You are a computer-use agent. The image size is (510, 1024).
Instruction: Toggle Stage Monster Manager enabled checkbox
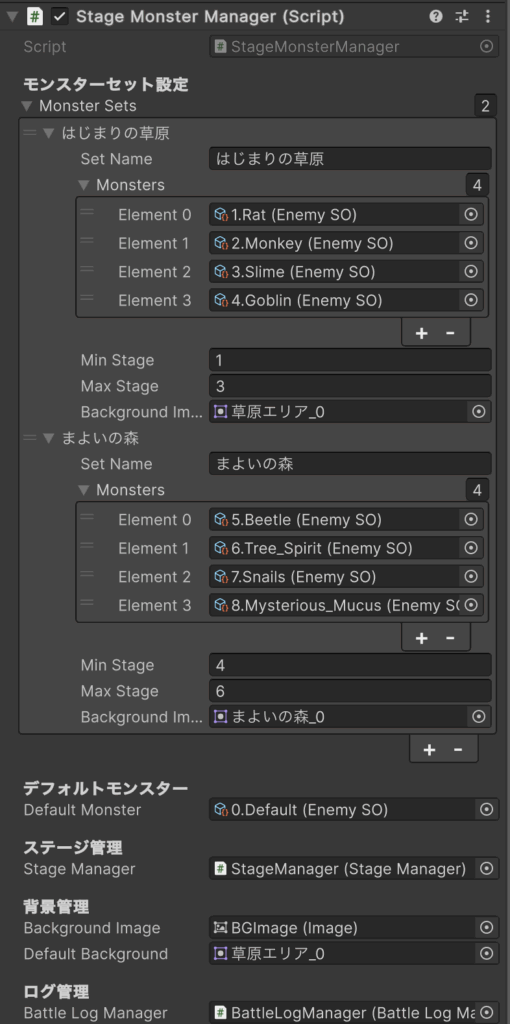(59, 17)
